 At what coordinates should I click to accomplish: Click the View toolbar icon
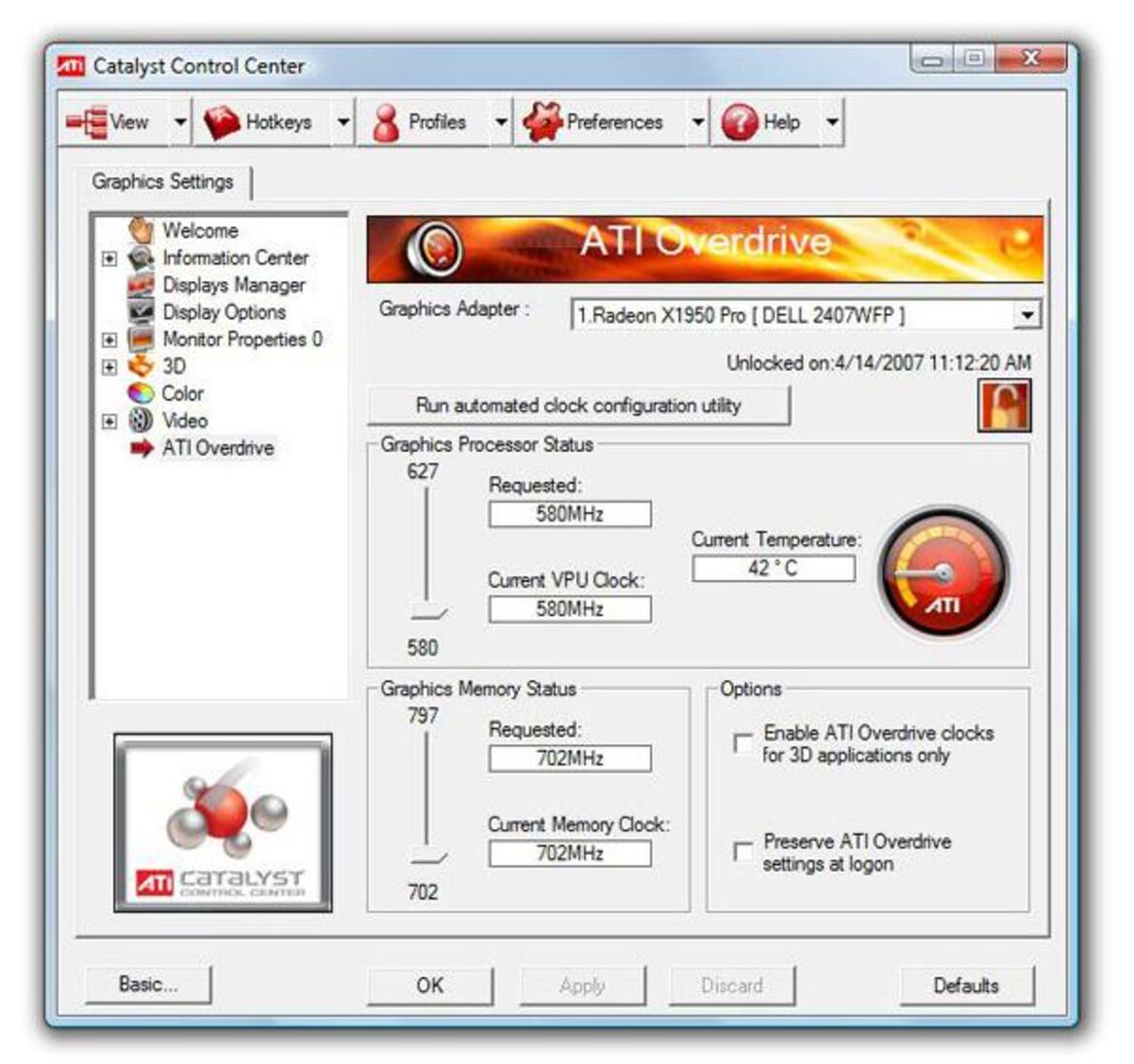(86, 121)
